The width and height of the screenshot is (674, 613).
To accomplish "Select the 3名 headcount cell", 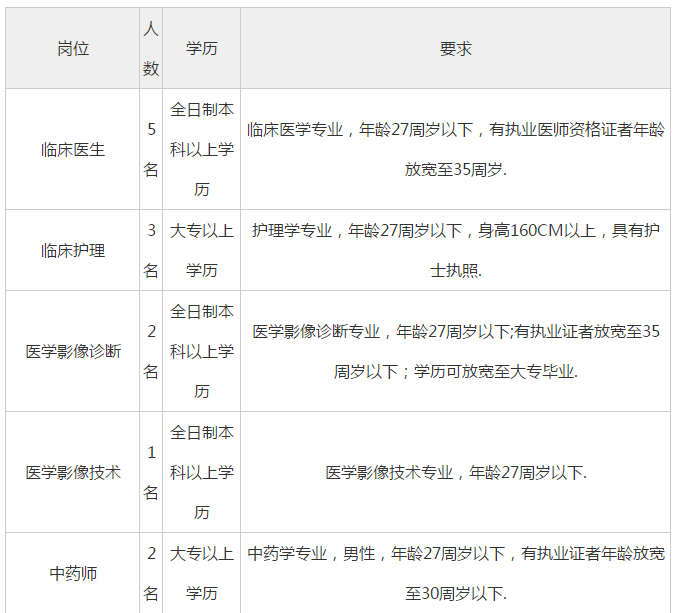I will [151, 250].
